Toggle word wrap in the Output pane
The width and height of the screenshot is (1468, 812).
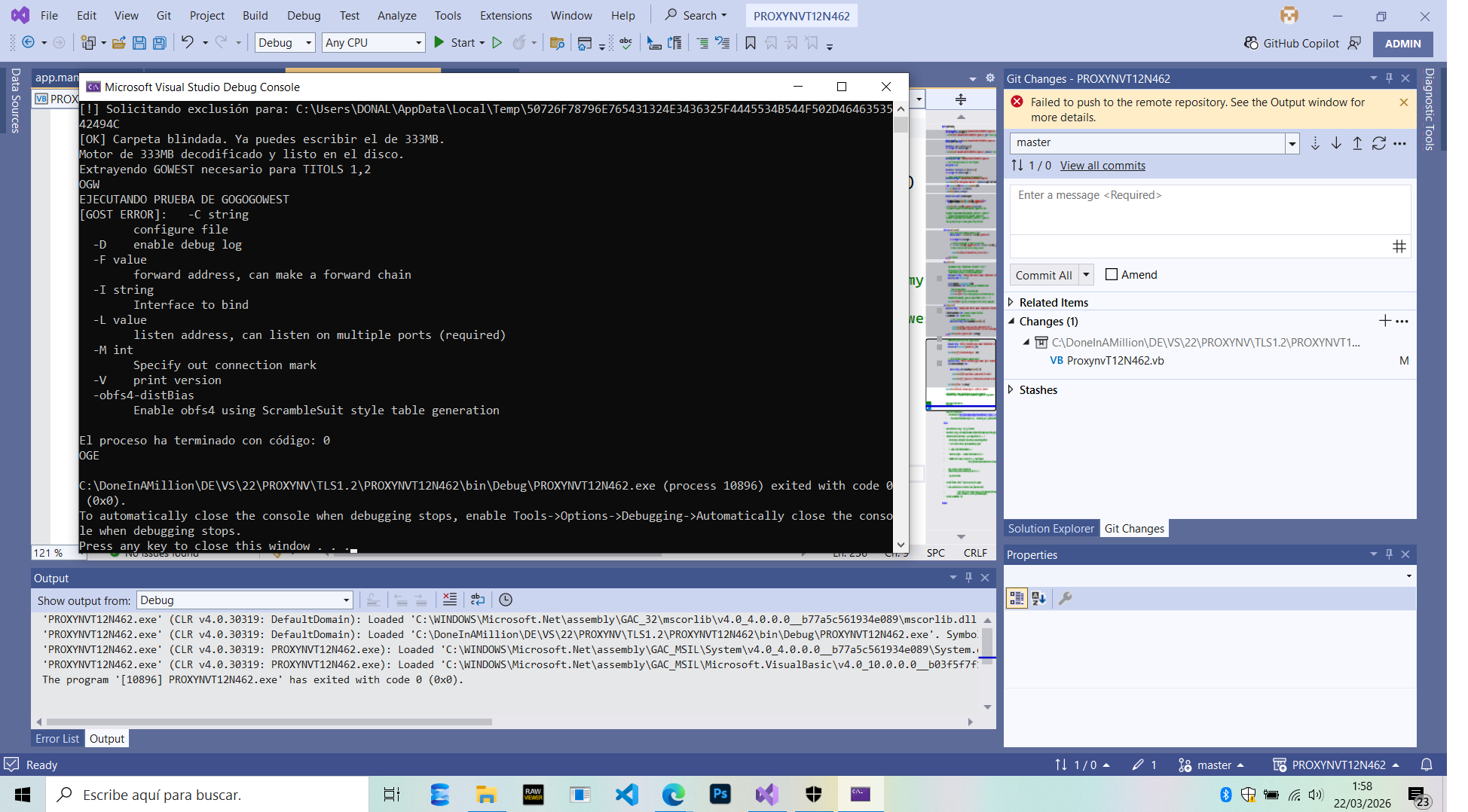point(478,600)
